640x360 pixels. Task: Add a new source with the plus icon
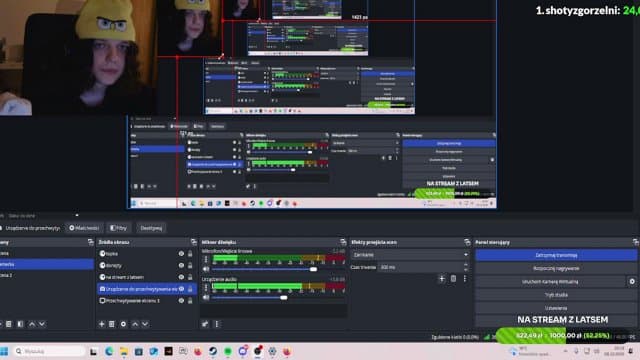[102, 324]
